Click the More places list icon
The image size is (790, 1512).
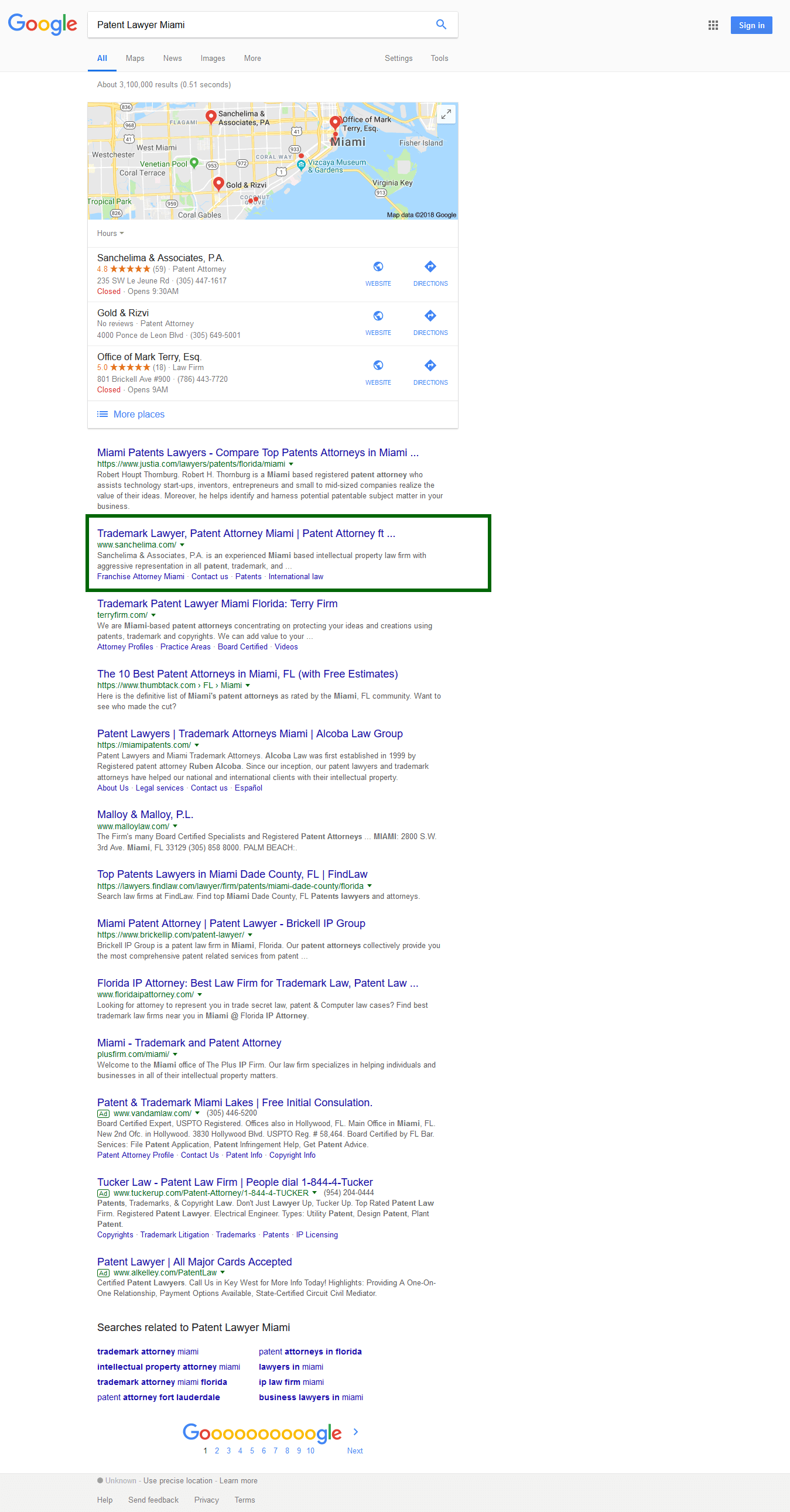tap(102, 415)
